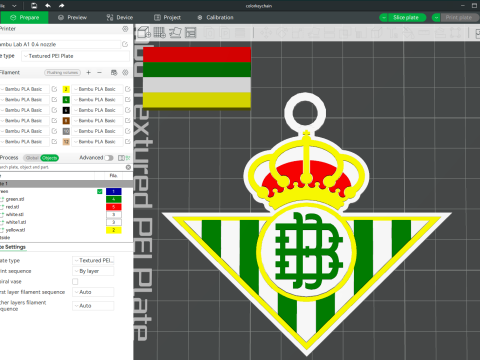Edit preset of filament 4
480x360 pixels.
128,99
